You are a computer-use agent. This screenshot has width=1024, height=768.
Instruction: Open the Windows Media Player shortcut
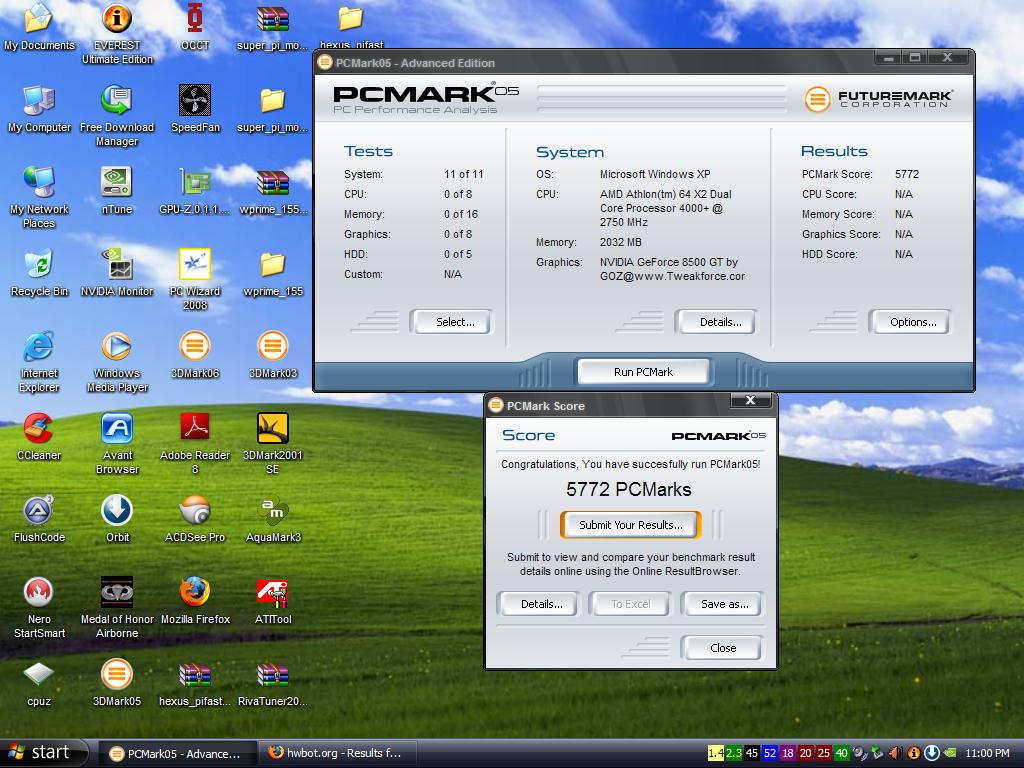pos(117,361)
